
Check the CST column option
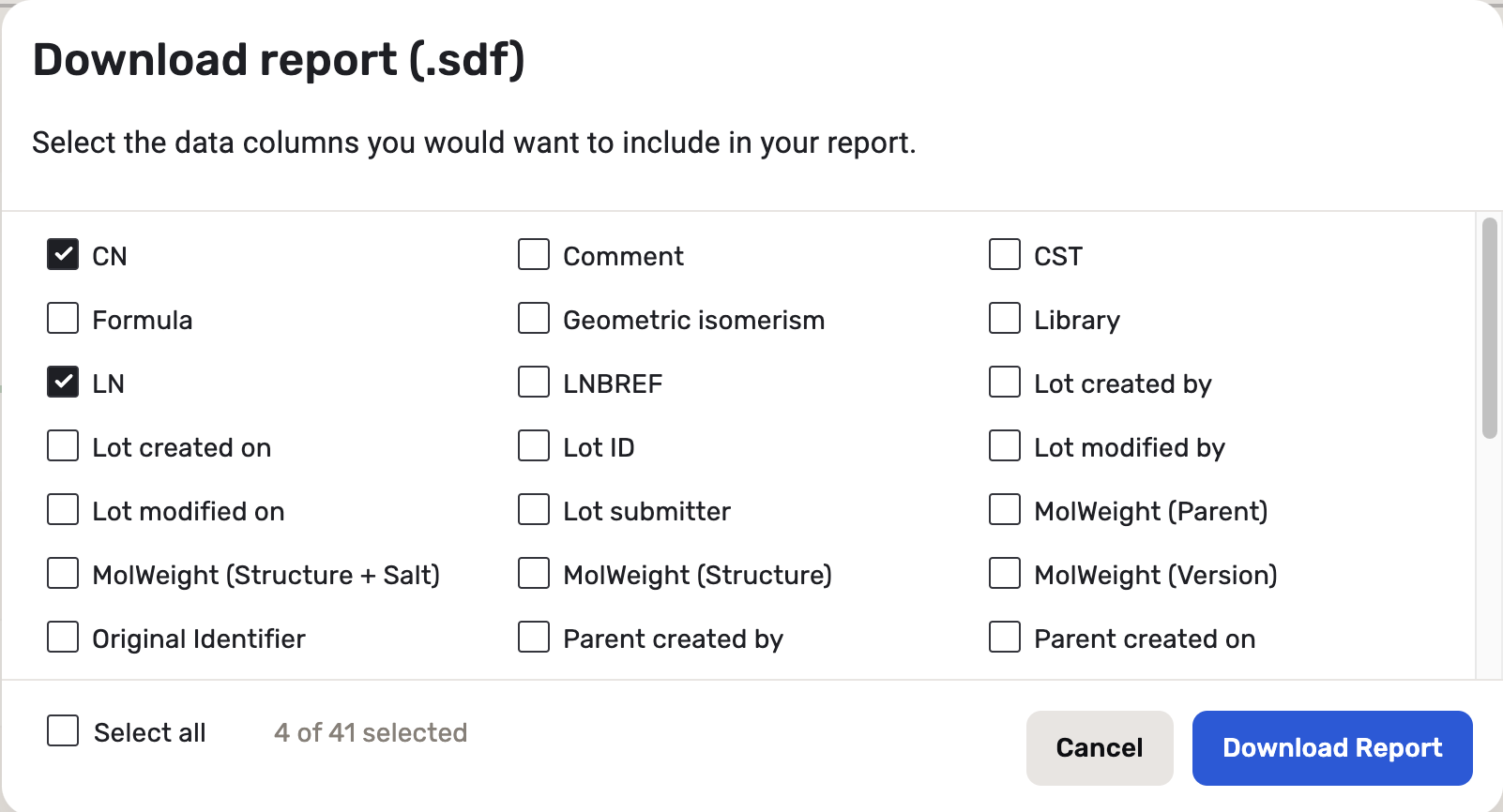(x=1005, y=254)
